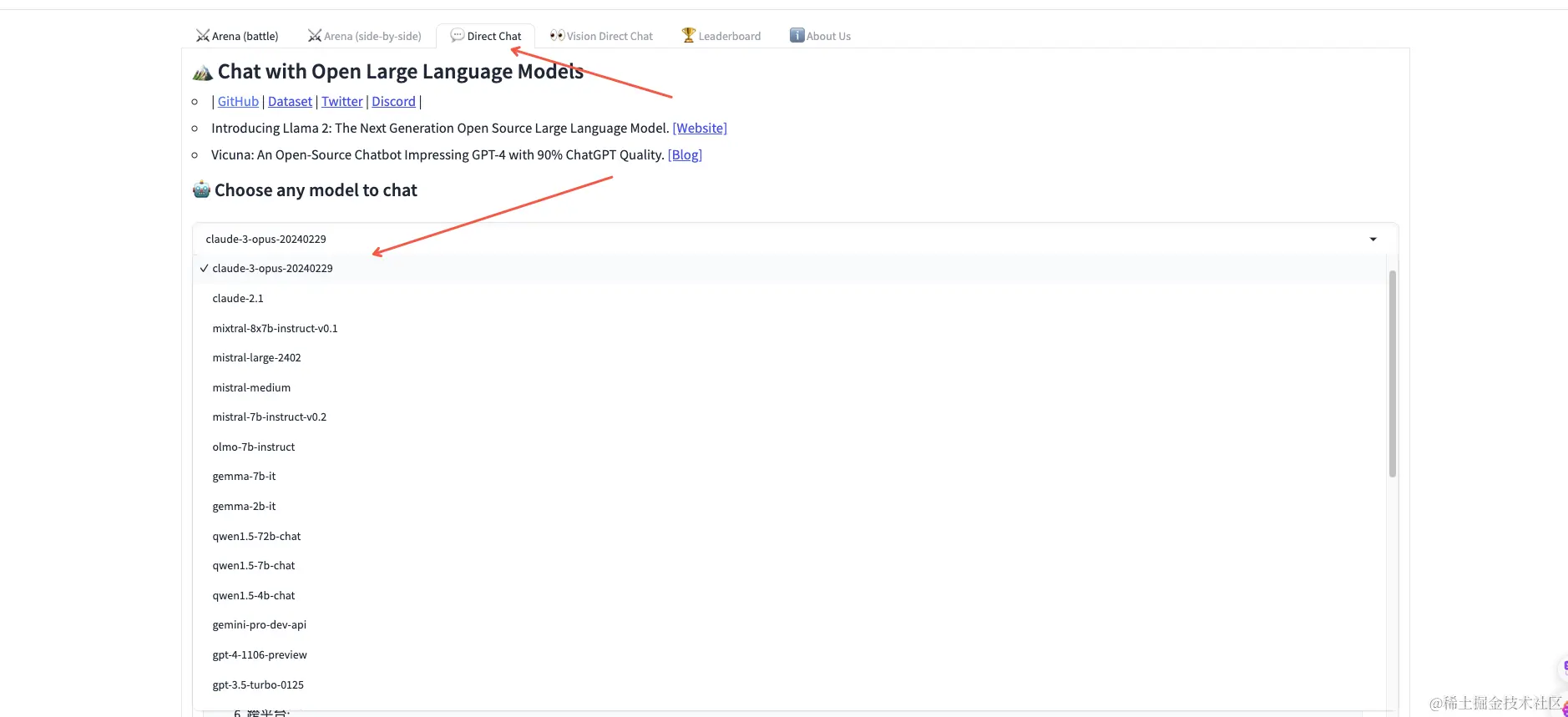Visit the Twitter link
The image size is (1568, 717).
(x=342, y=101)
